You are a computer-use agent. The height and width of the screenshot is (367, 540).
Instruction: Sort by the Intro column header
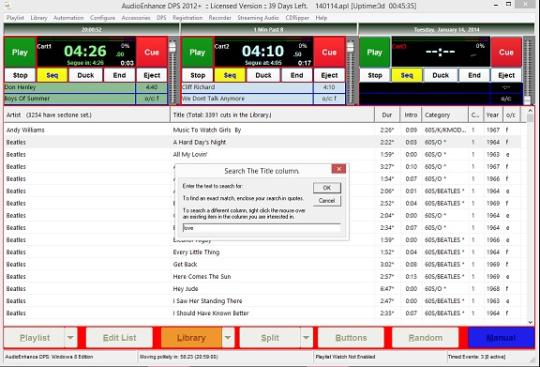coord(411,115)
